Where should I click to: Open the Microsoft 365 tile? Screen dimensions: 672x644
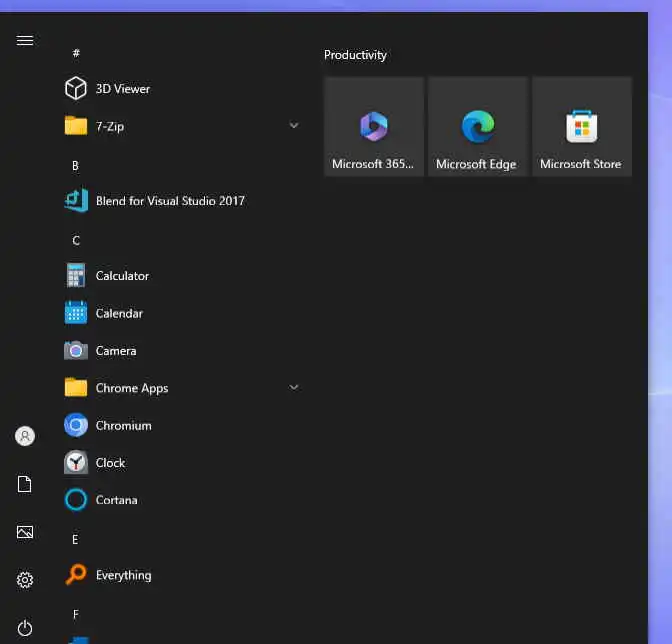(374, 127)
